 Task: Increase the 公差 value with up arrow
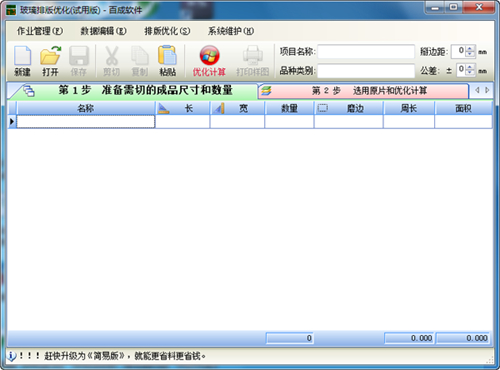[x=470, y=67]
